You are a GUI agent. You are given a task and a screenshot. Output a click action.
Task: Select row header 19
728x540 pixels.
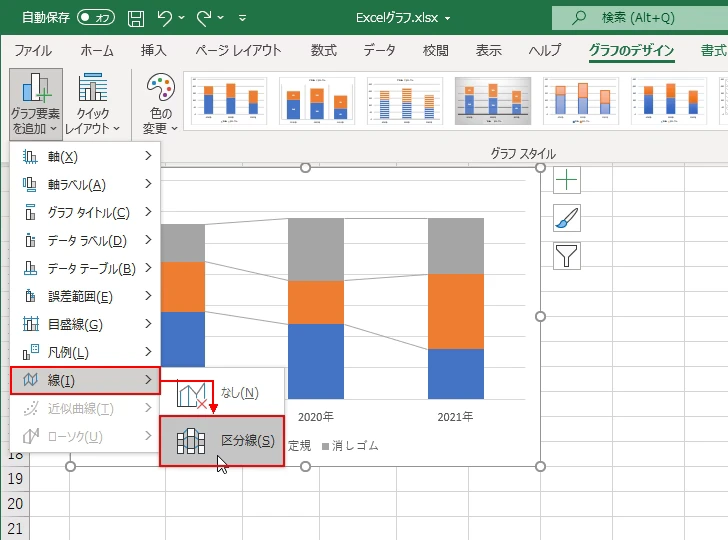point(15,479)
